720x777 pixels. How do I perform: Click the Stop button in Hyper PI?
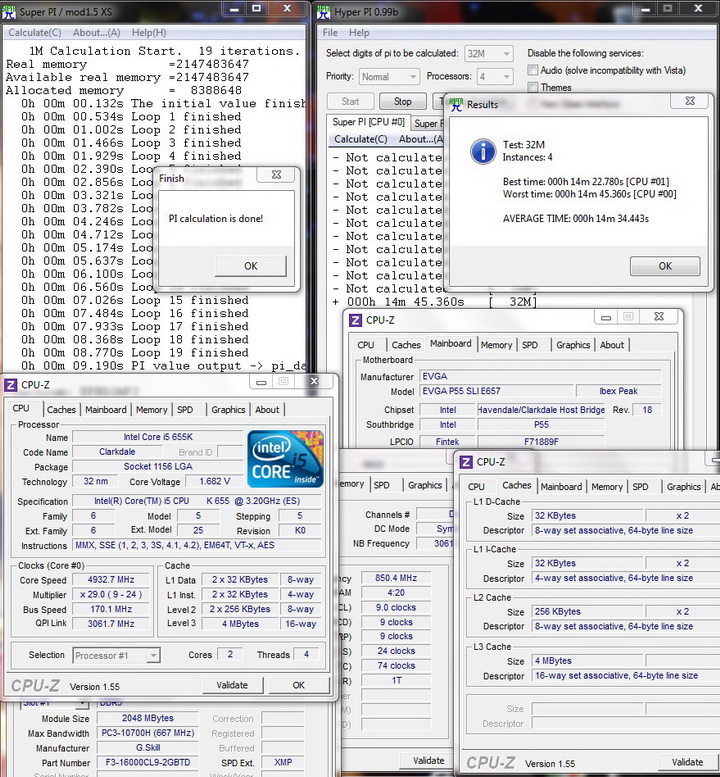click(x=402, y=102)
